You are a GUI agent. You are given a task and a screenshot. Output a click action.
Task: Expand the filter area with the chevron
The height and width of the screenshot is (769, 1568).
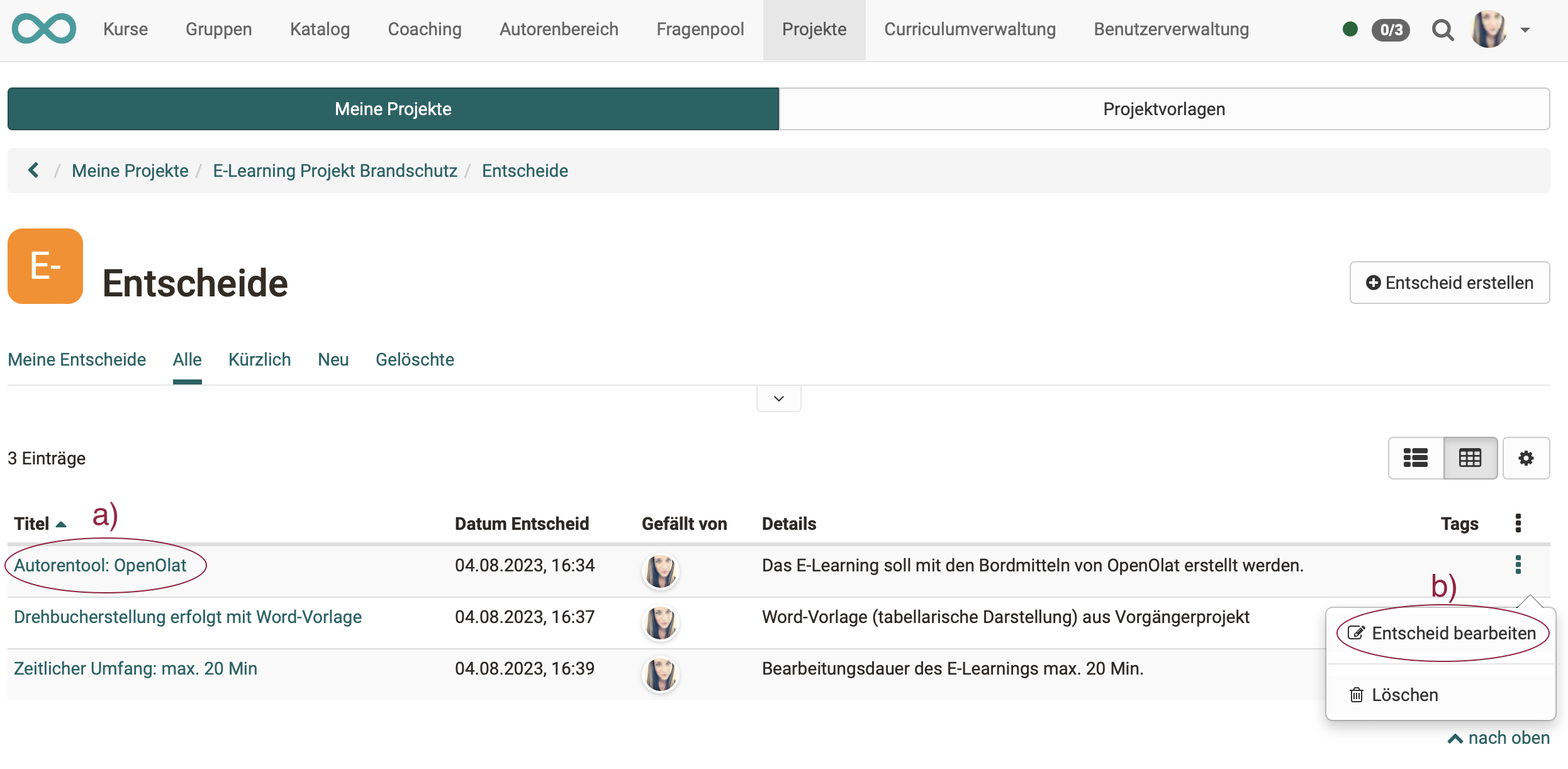coord(778,398)
